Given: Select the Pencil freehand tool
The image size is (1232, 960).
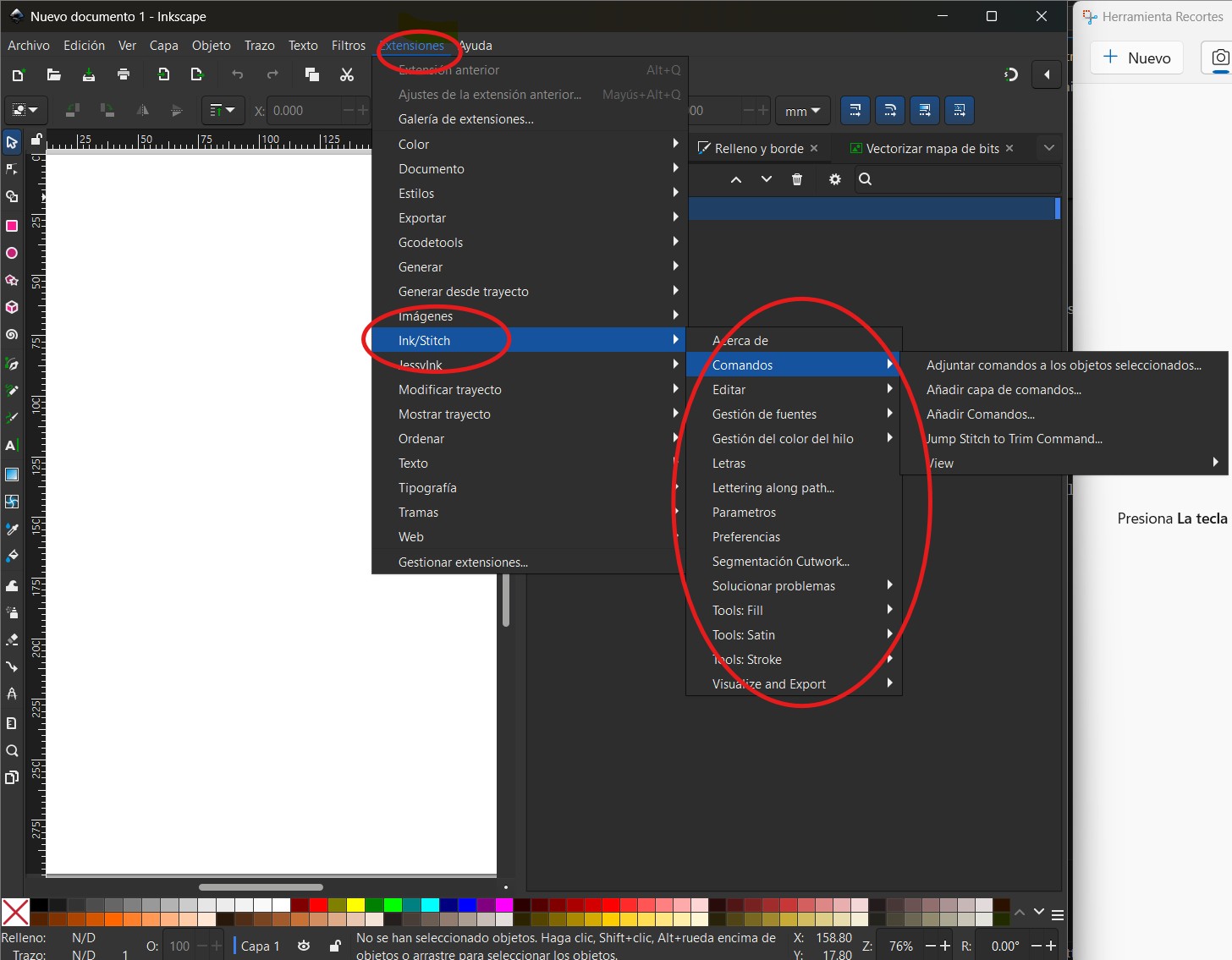Looking at the screenshot, I should coord(12,391).
